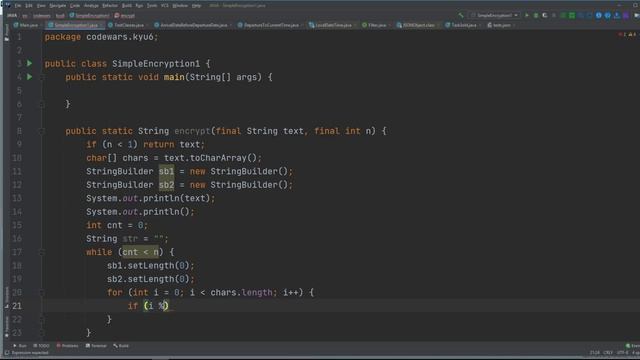Open the Analyze menu

(x=91, y=6)
